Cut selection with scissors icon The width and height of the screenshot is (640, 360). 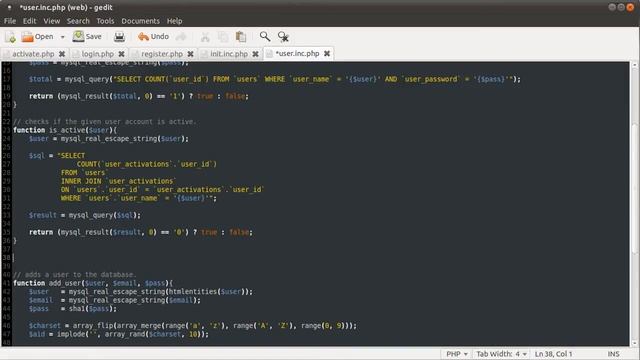[205, 37]
